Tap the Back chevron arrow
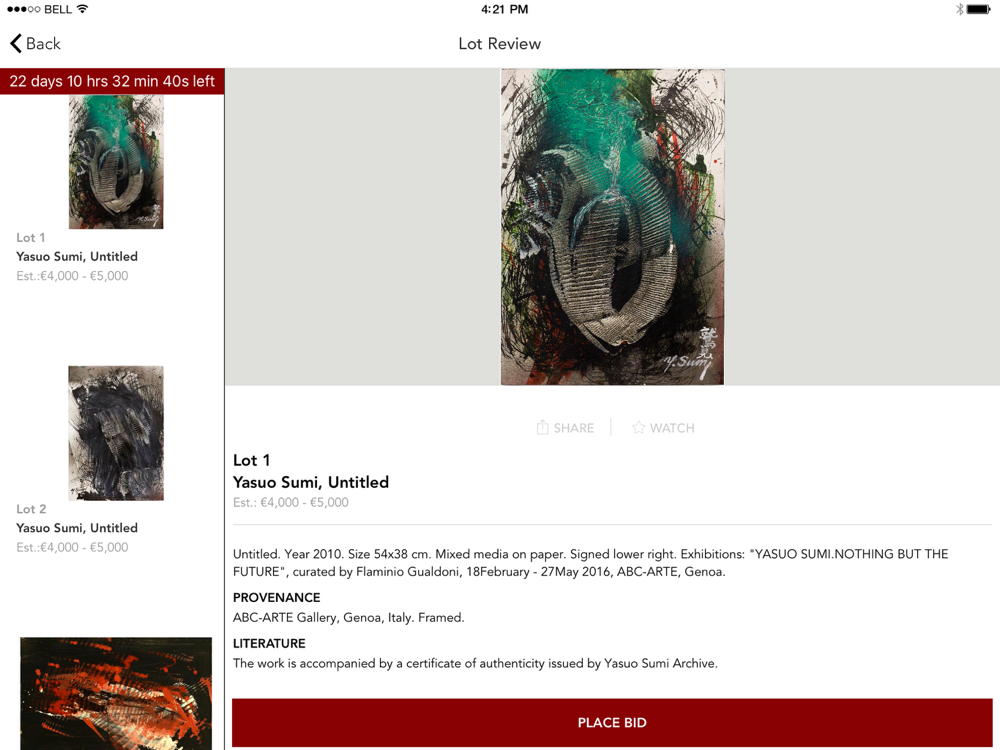This screenshot has width=1000, height=750. 16,43
